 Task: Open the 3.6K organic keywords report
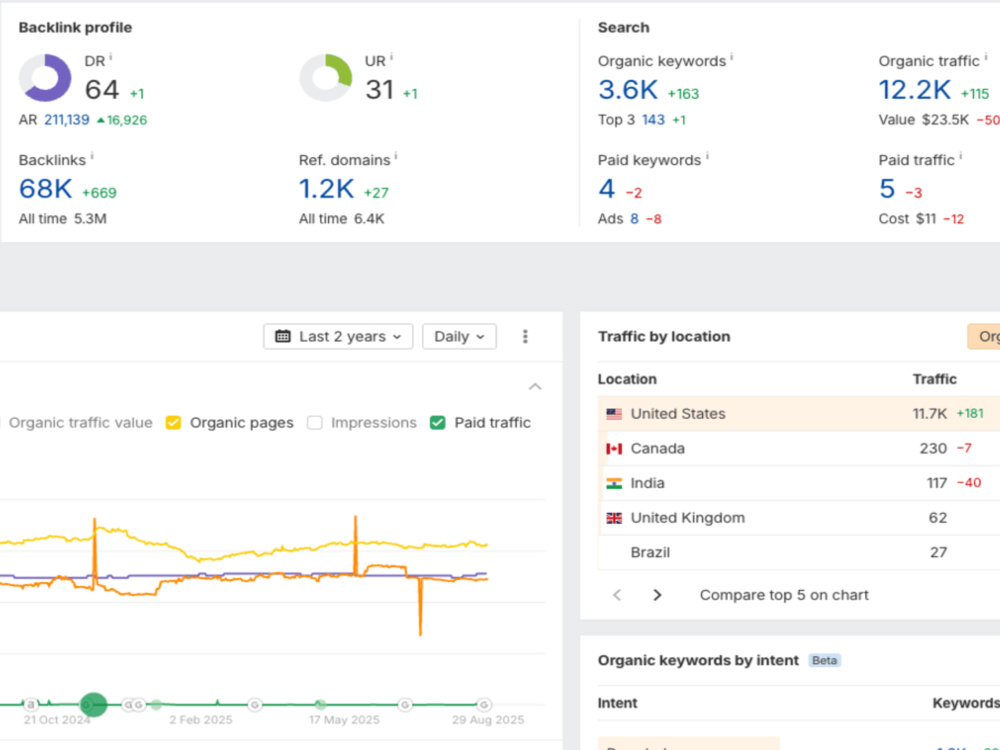coord(628,90)
